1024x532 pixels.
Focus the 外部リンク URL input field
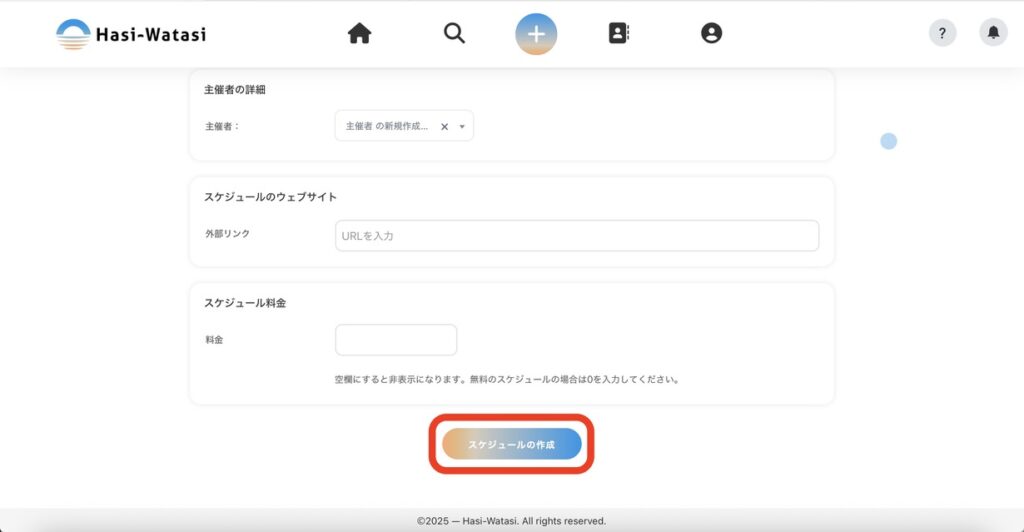[577, 236]
